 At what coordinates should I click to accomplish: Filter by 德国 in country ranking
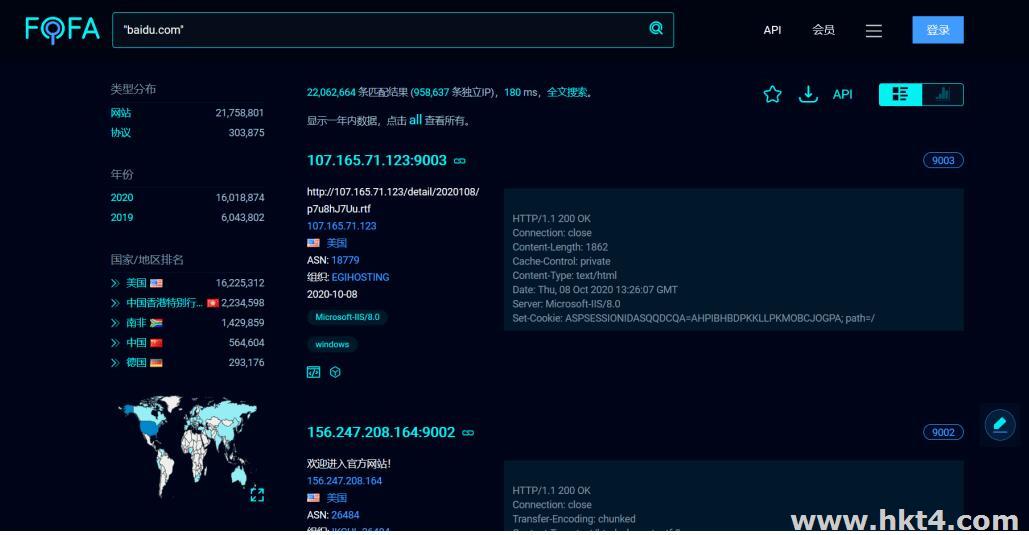(136, 362)
